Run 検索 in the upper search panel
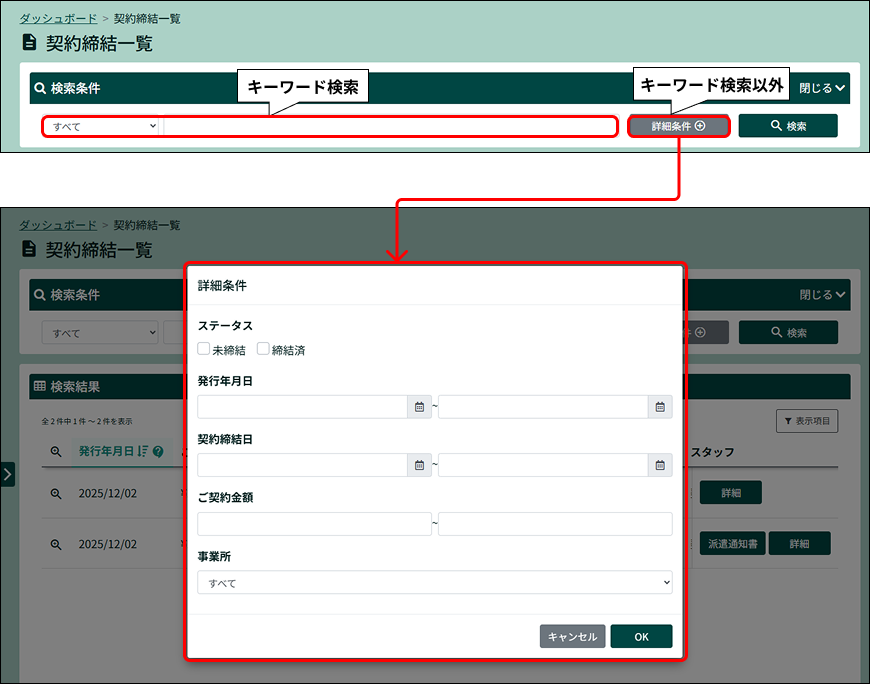Image resolution: width=870 pixels, height=684 pixels. [x=788, y=126]
